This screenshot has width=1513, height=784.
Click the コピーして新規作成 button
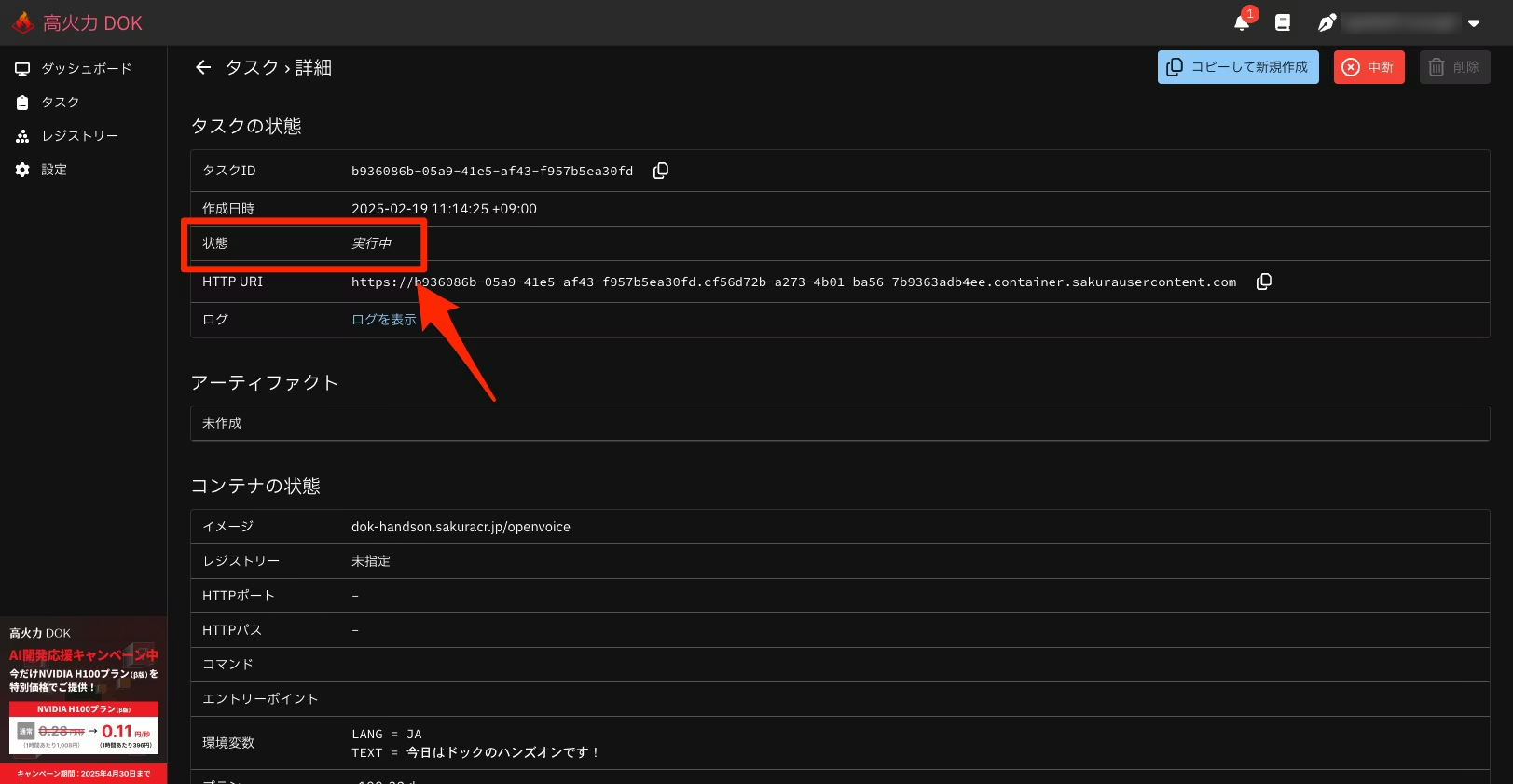pyautogui.click(x=1238, y=67)
